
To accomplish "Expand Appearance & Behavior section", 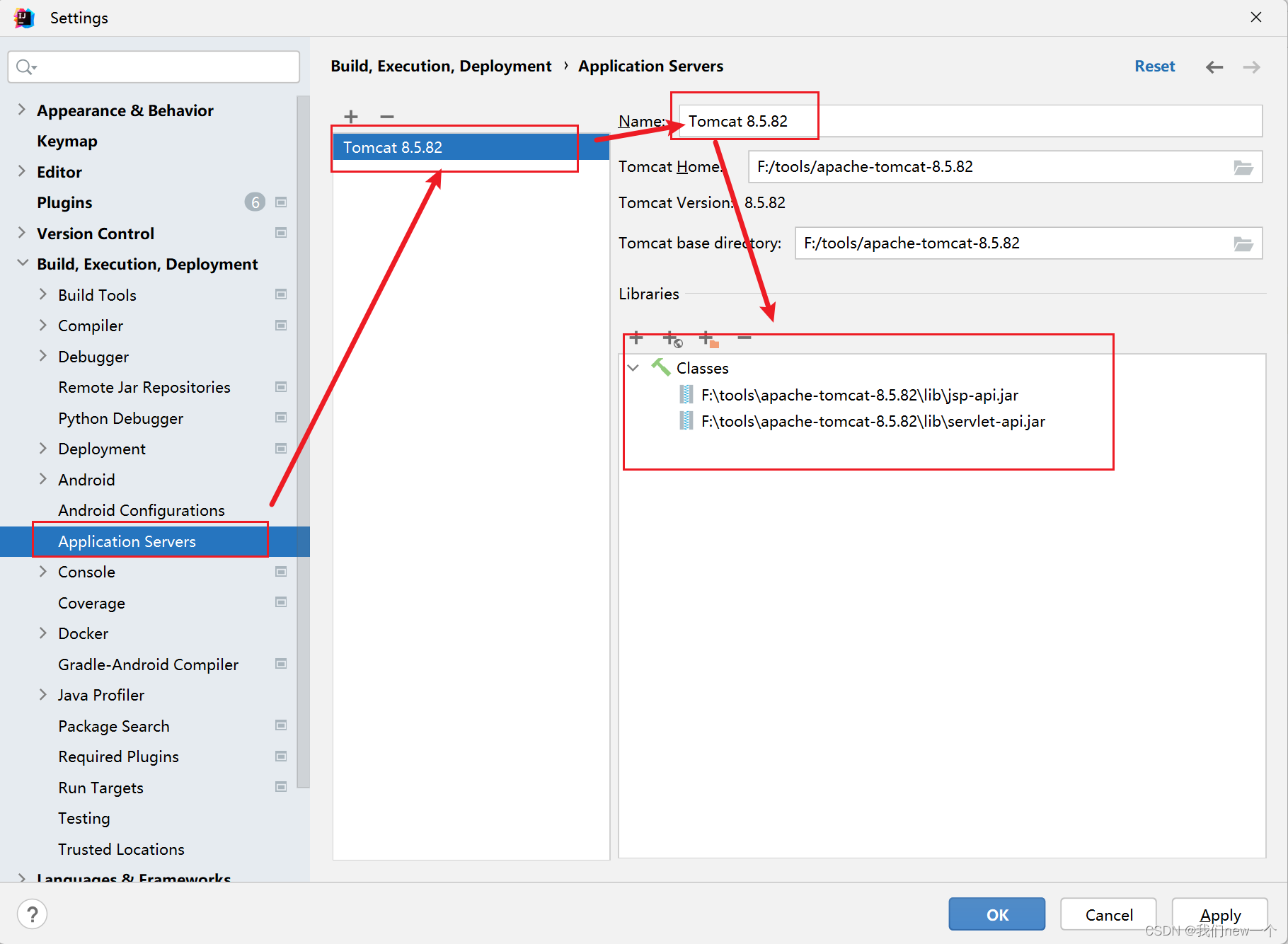I will 22,110.
